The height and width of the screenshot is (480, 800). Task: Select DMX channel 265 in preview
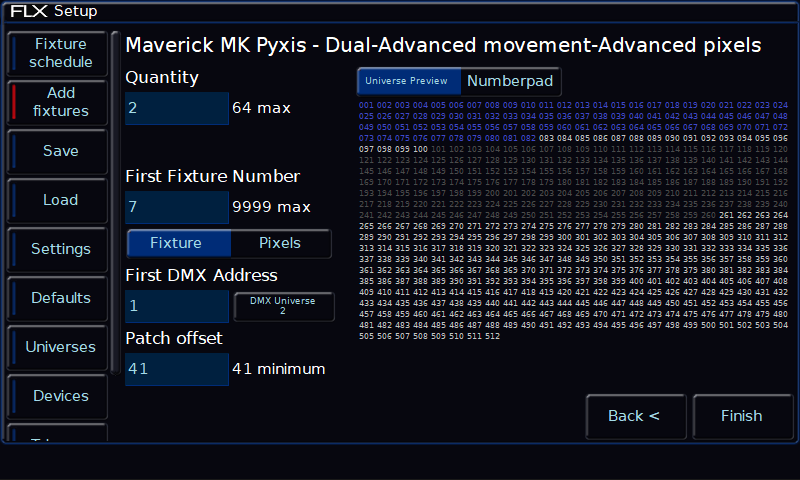(x=366, y=226)
